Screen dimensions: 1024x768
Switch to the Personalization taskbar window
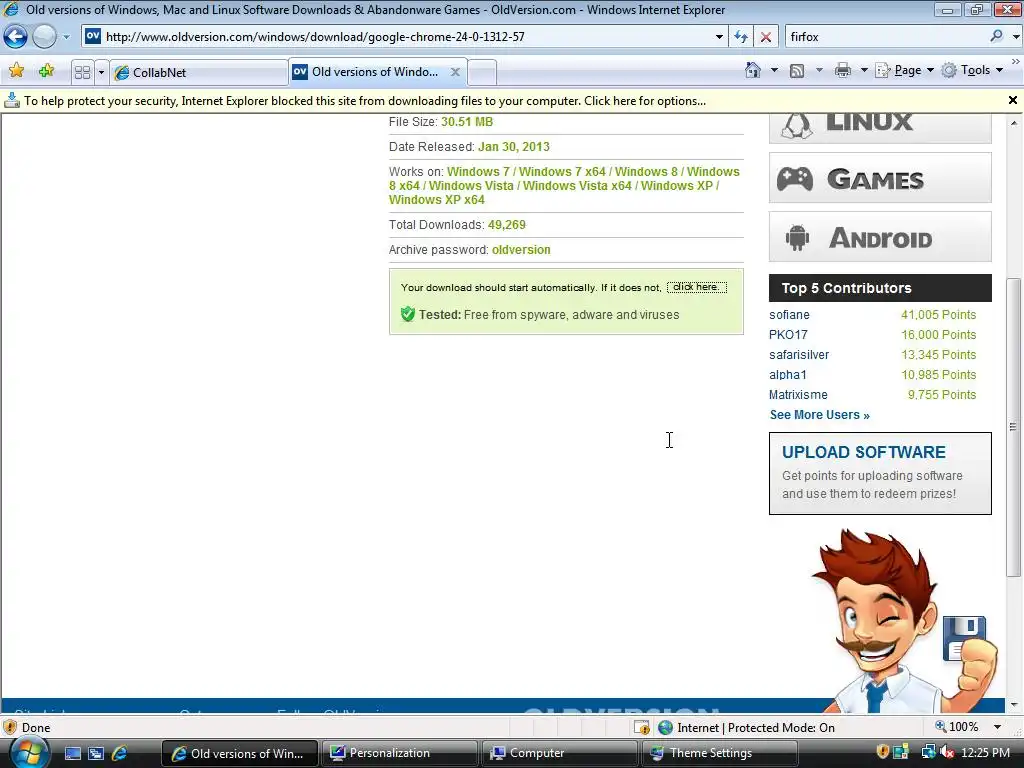click(x=399, y=753)
